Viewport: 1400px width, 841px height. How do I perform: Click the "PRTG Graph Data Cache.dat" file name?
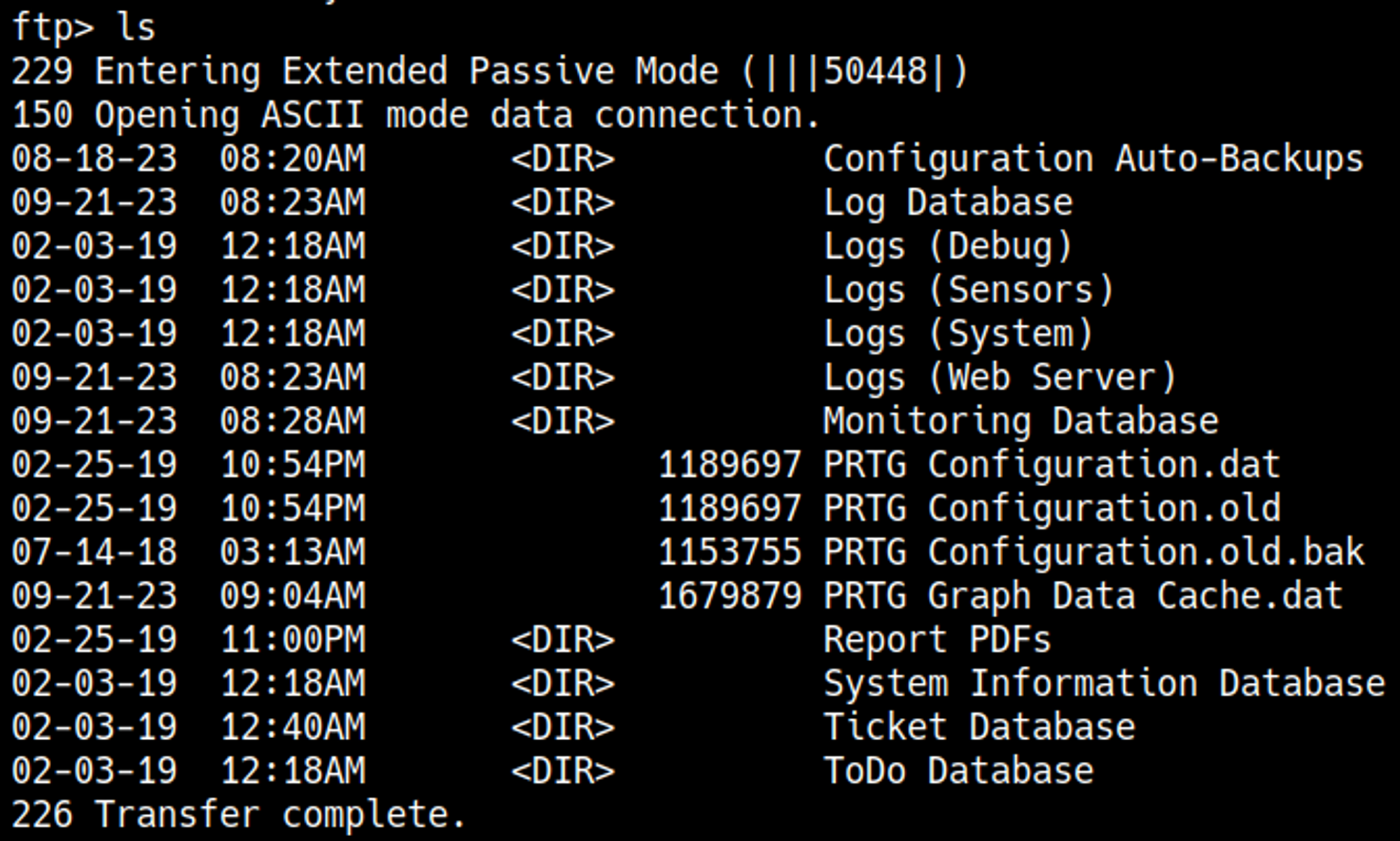click(x=1083, y=596)
